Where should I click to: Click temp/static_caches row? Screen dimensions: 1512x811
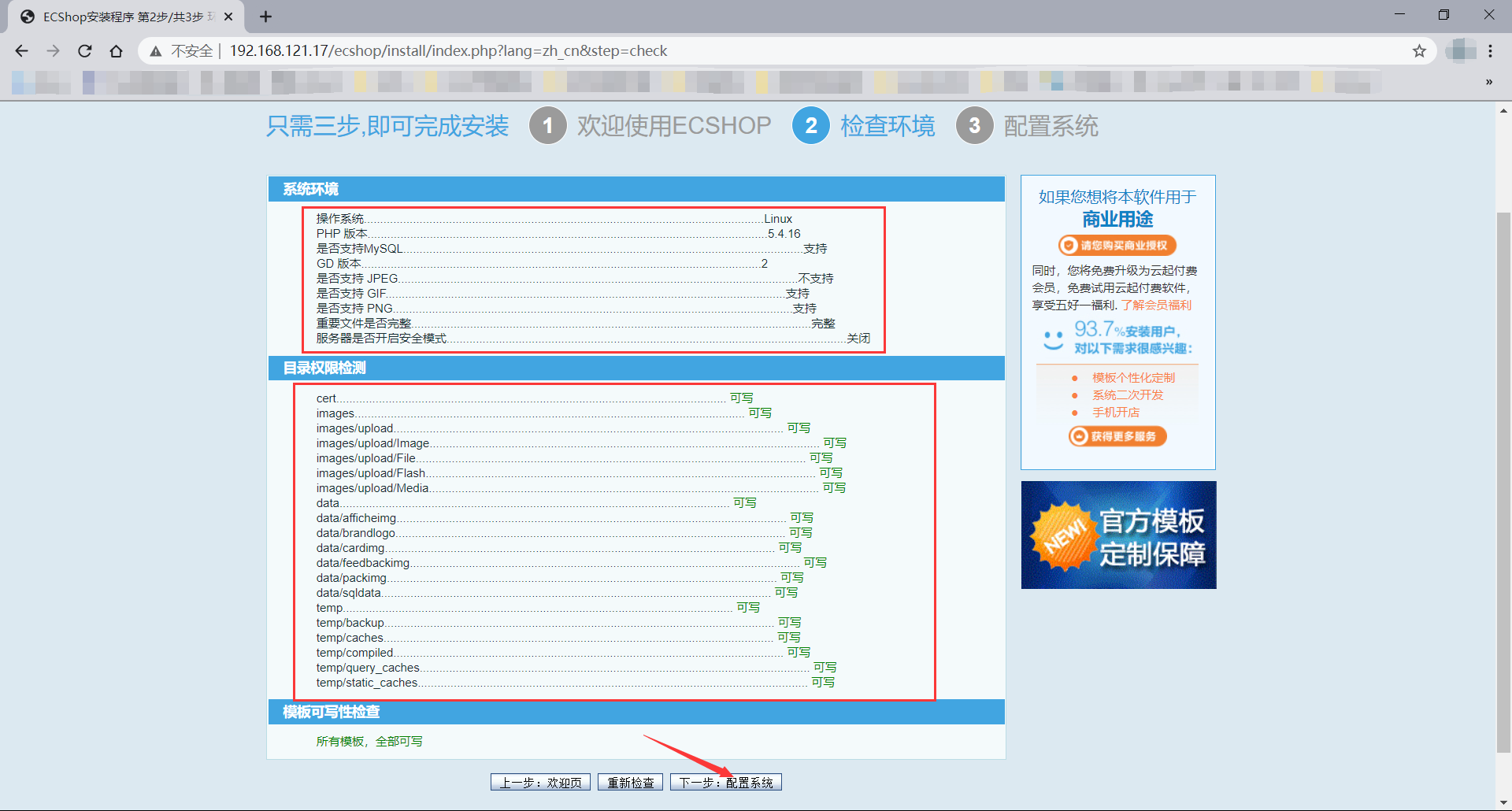pyautogui.click(x=576, y=683)
